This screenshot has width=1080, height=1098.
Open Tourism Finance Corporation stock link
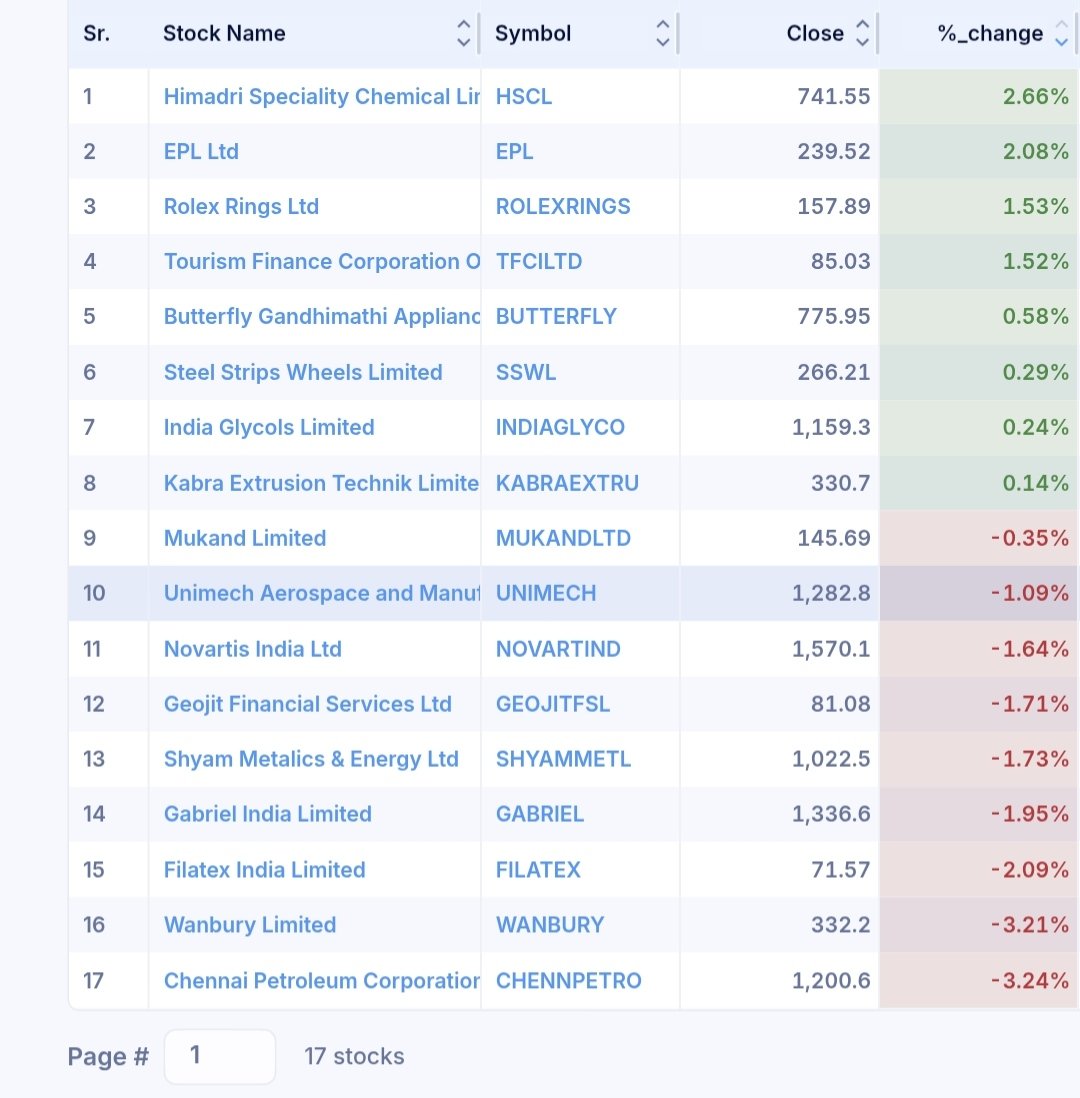[321, 261]
